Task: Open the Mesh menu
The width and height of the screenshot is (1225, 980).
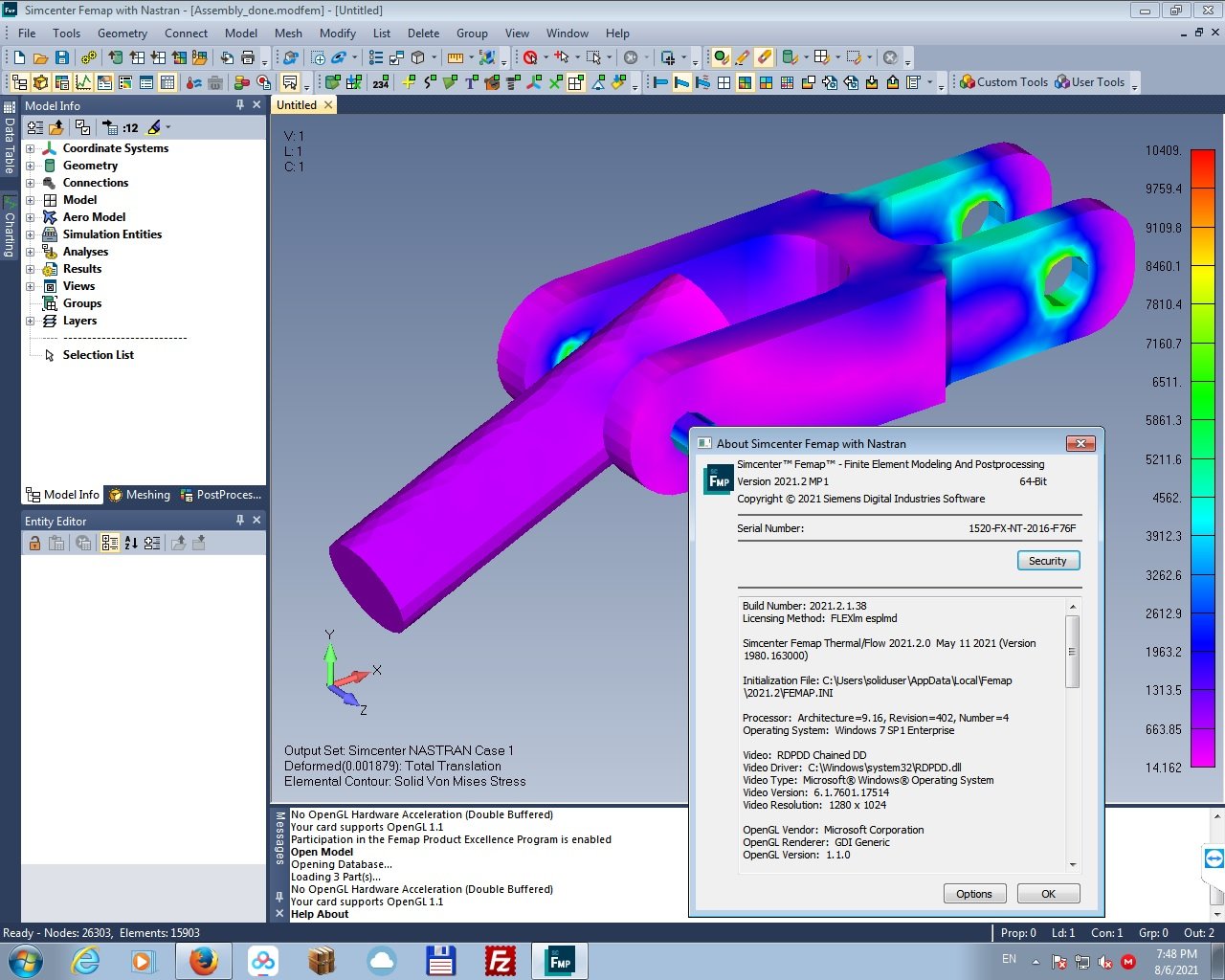Action: click(x=288, y=33)
